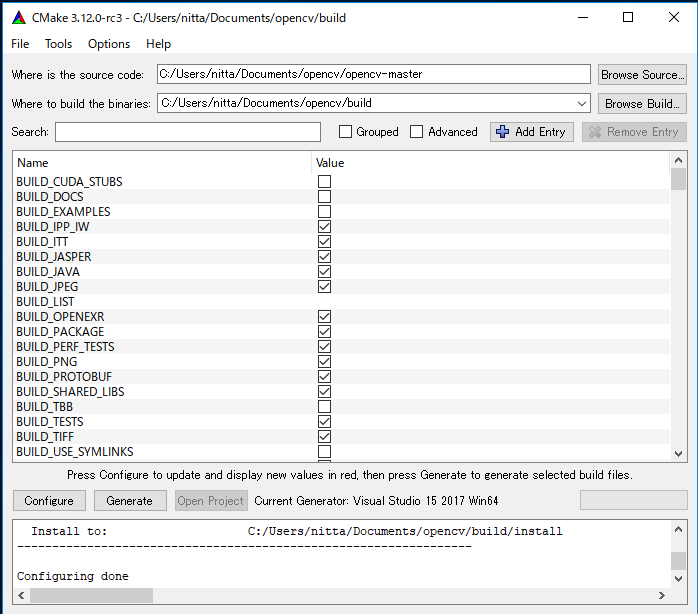Open the Tools menu
This screenshot has height=614, width=698.
point(59,44)
